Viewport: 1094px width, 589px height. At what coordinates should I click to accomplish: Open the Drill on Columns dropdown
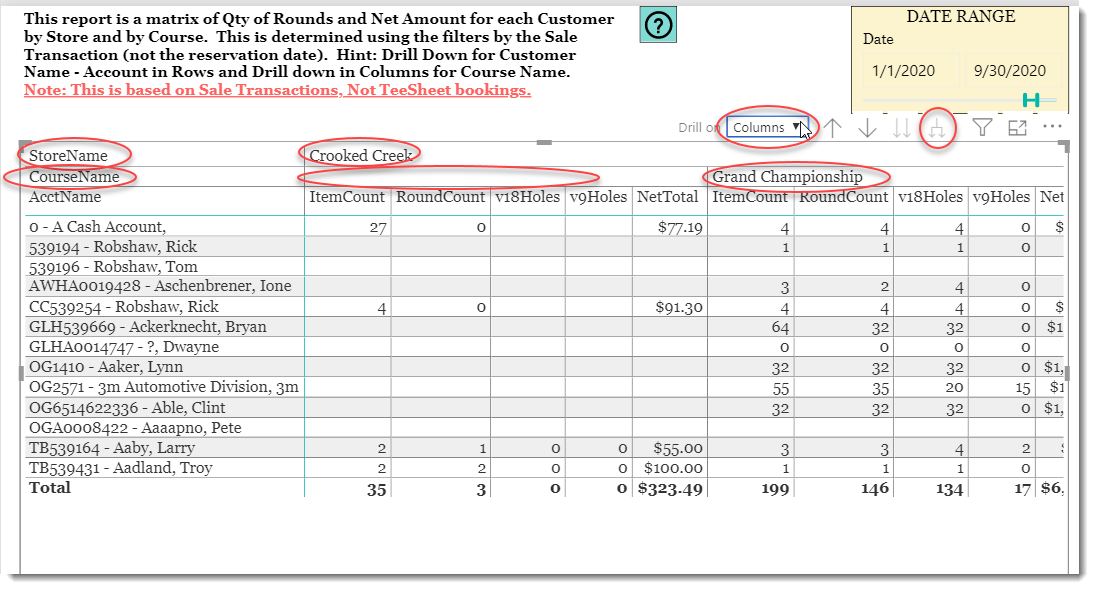coord(767,127)
